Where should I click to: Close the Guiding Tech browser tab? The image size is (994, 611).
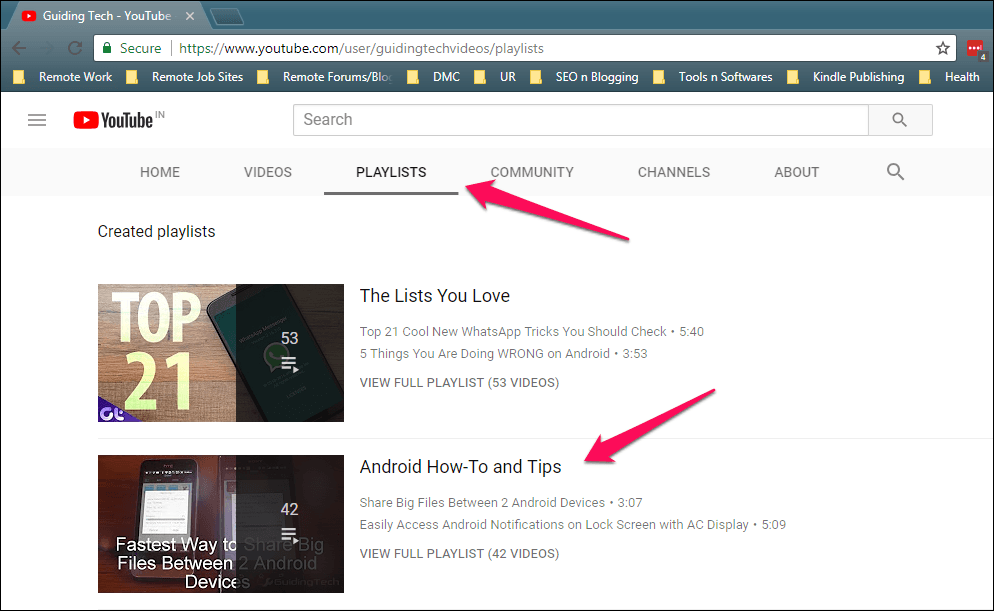pyautogui.click(x=190, y=17)
